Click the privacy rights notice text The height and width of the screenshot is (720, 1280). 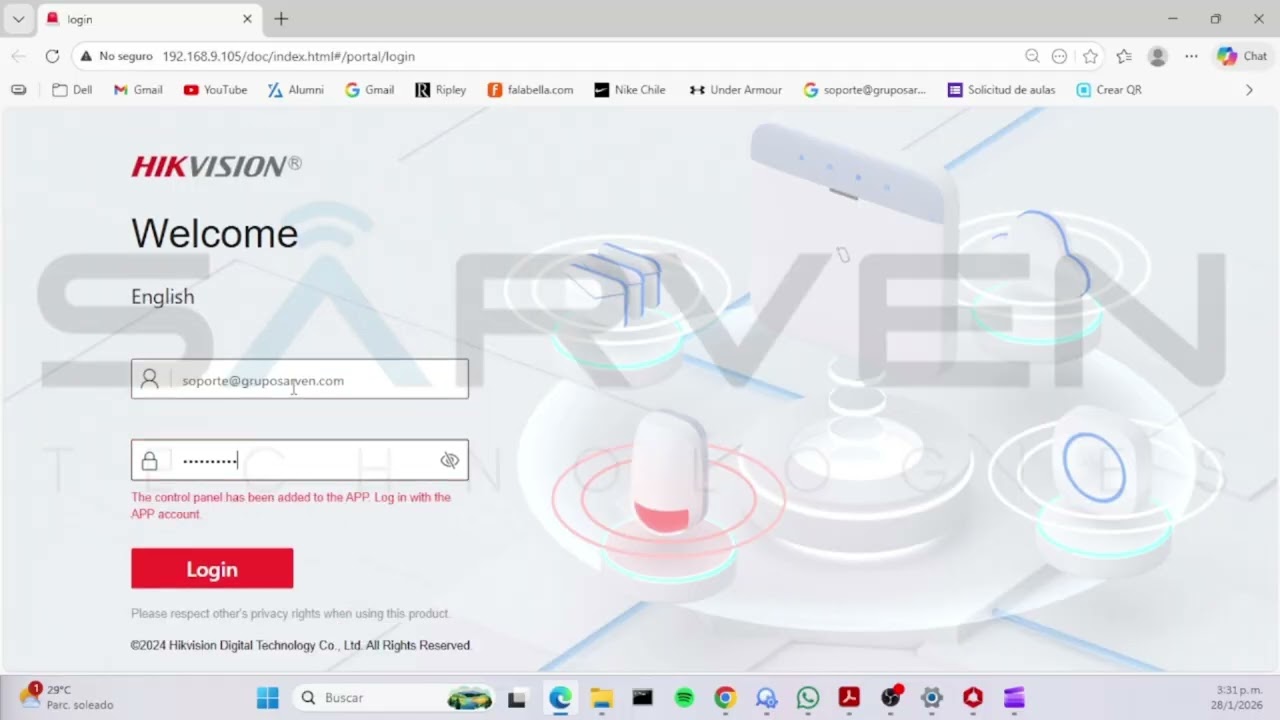(x=290, y=613)
